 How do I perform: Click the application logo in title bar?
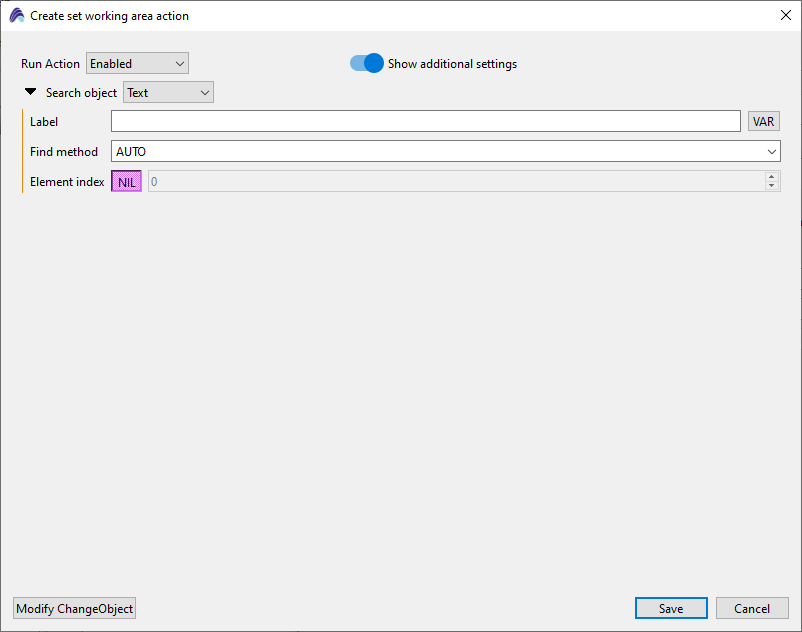tap(17, 16)
